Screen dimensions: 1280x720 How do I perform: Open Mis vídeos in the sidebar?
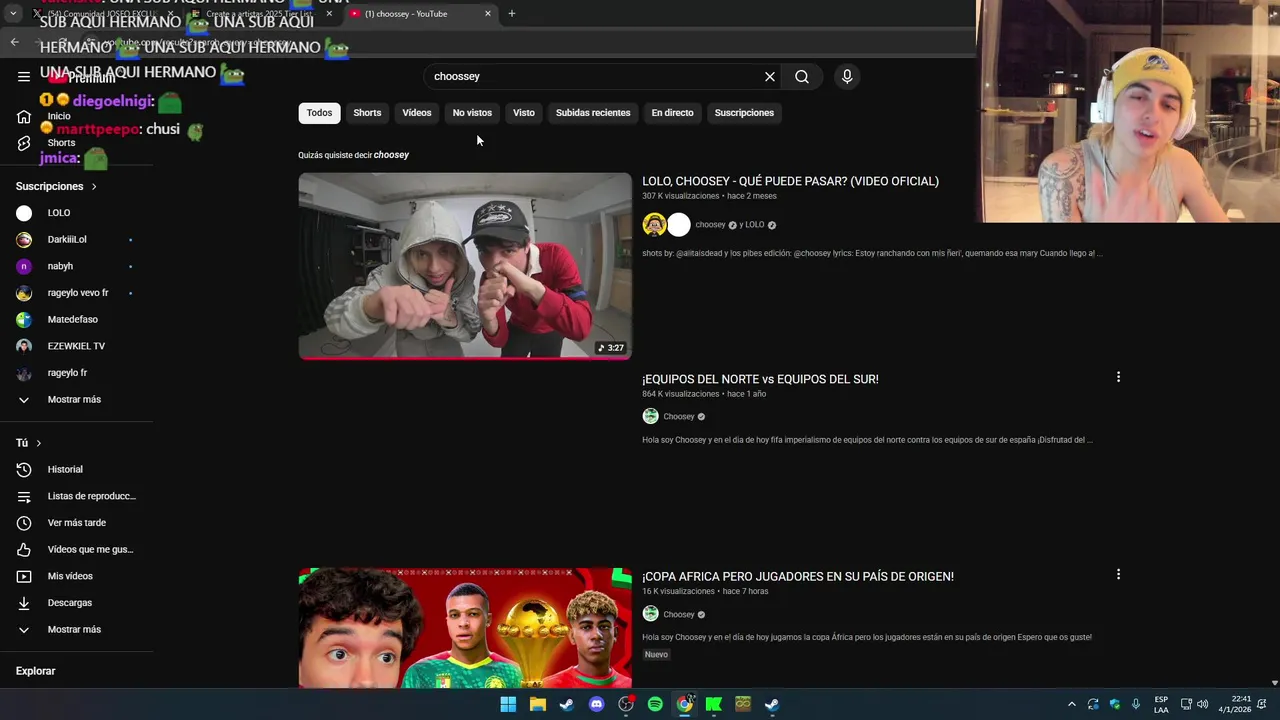coord(76,576)
